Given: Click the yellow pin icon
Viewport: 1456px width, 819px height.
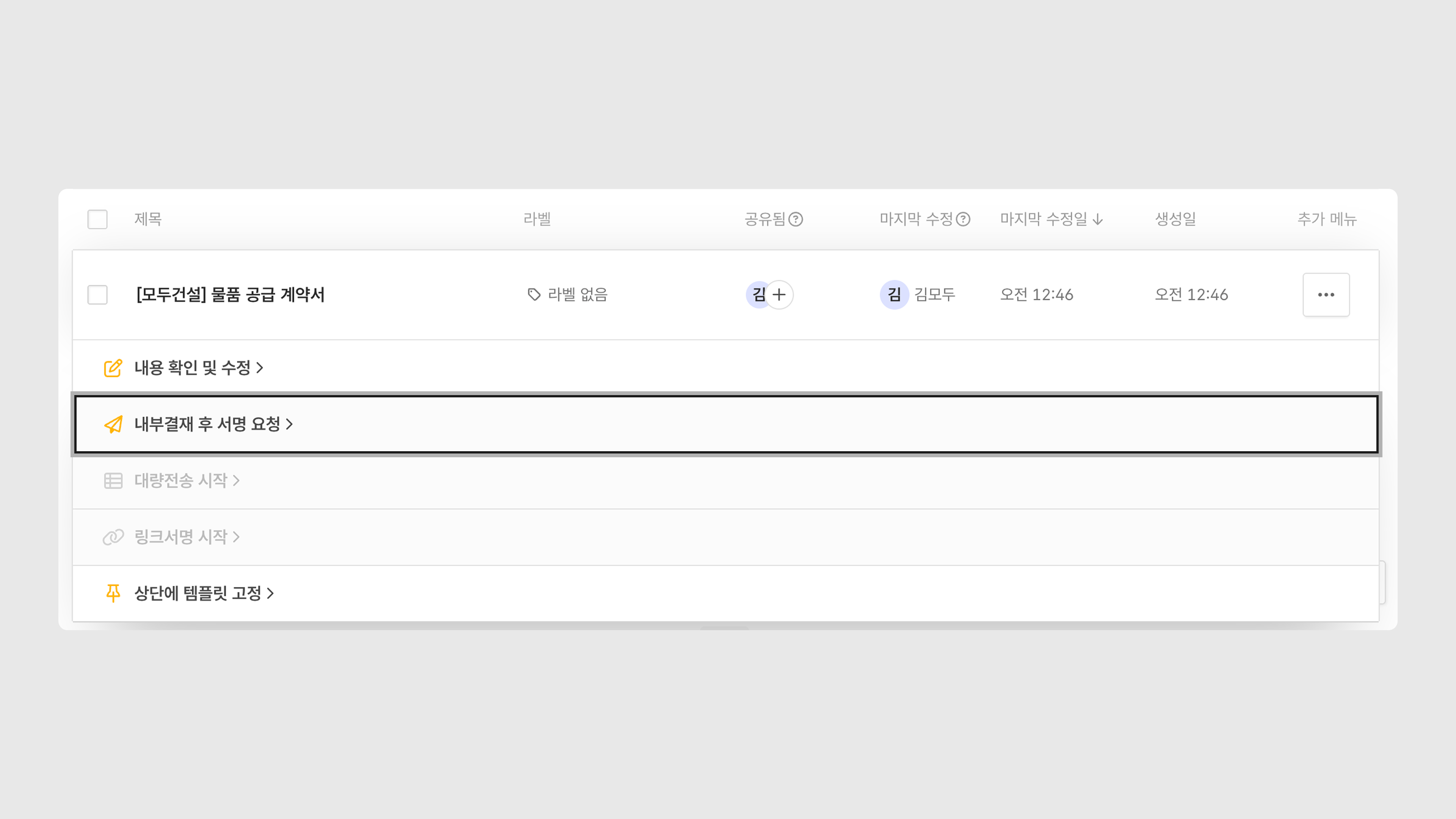Looking at the screenshot, I should 113,593.
